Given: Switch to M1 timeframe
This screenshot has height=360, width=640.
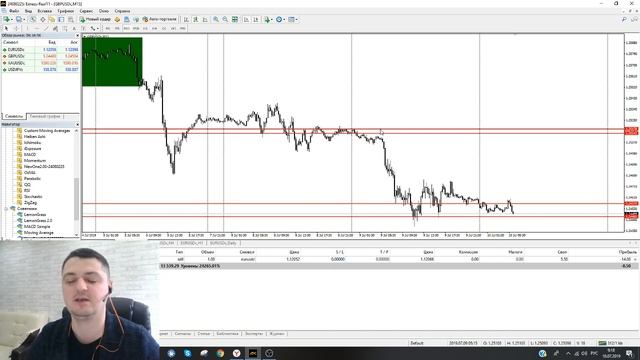Looking at the screenshot, I should pyautogui.click(x=108, y=28).
